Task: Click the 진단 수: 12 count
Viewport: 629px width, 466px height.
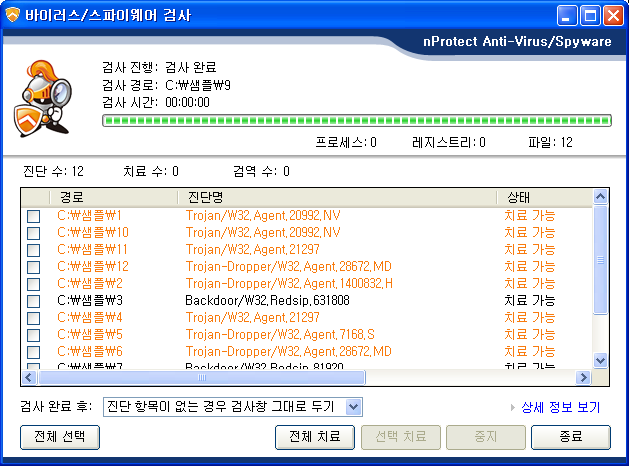Action: click(53, 171)
